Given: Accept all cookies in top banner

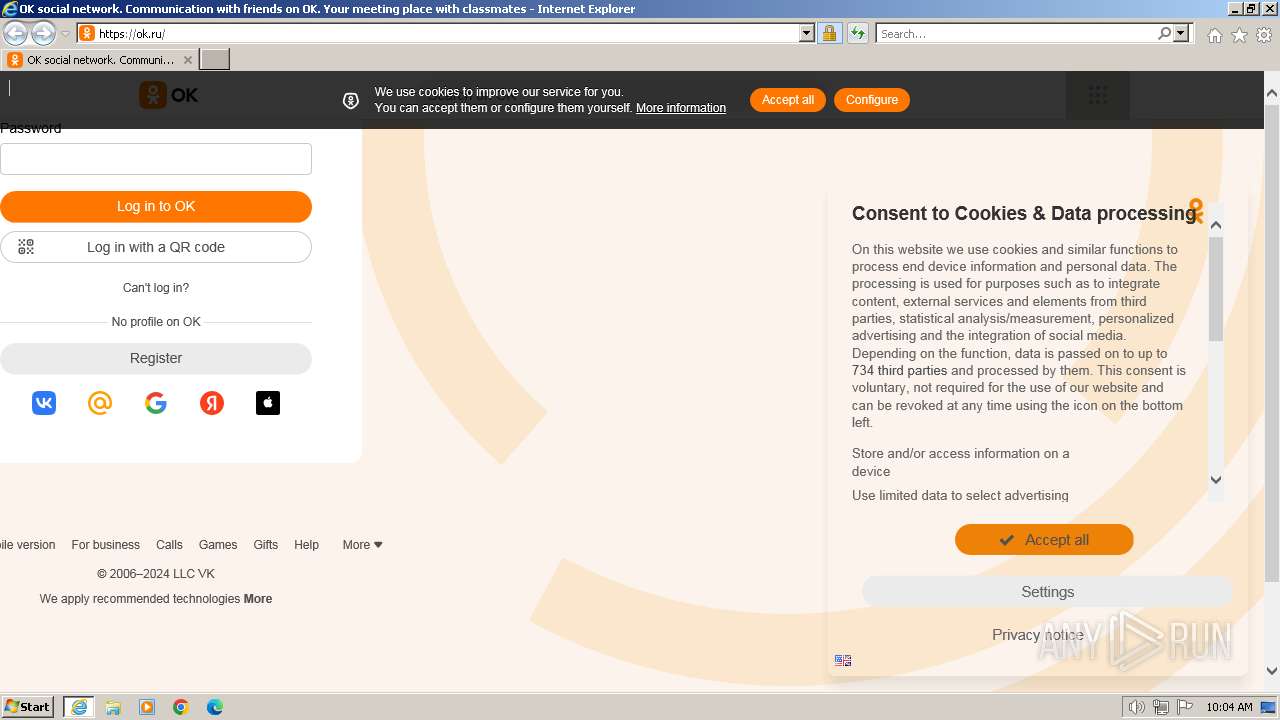Looking at the screenshot, I should pyautogui.click(x=788, y=100).
